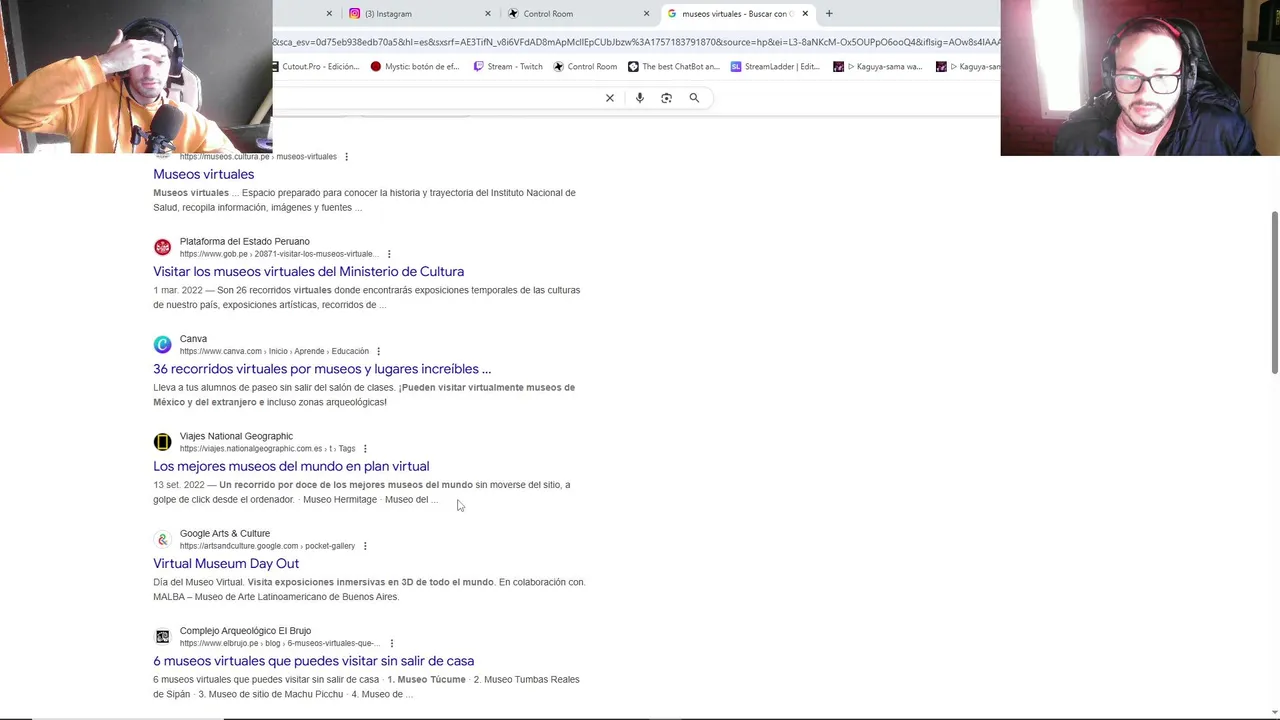The width and height of the screenshot is (1280, 720).
Task: Open Museos virtuales result link
Action: point(203,174)
